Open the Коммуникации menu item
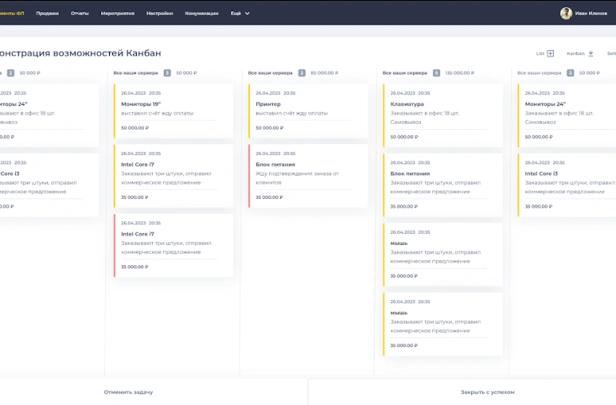This screenshot has width=616, height=405. click(x=202, y=13)
